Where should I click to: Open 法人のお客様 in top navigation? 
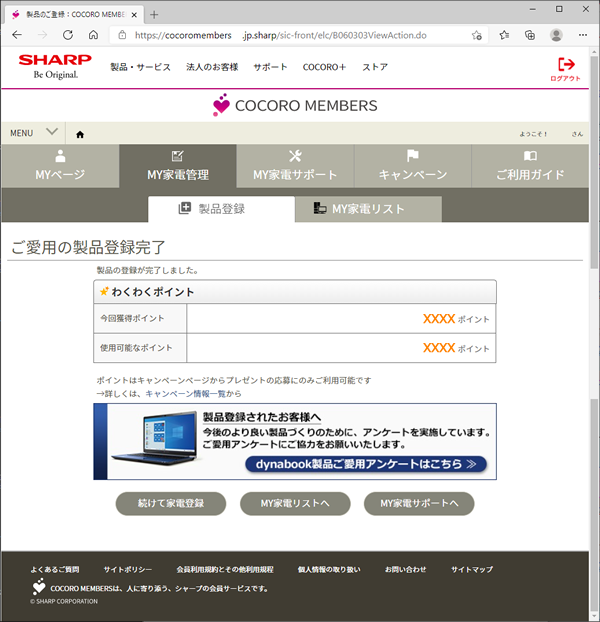212,67
